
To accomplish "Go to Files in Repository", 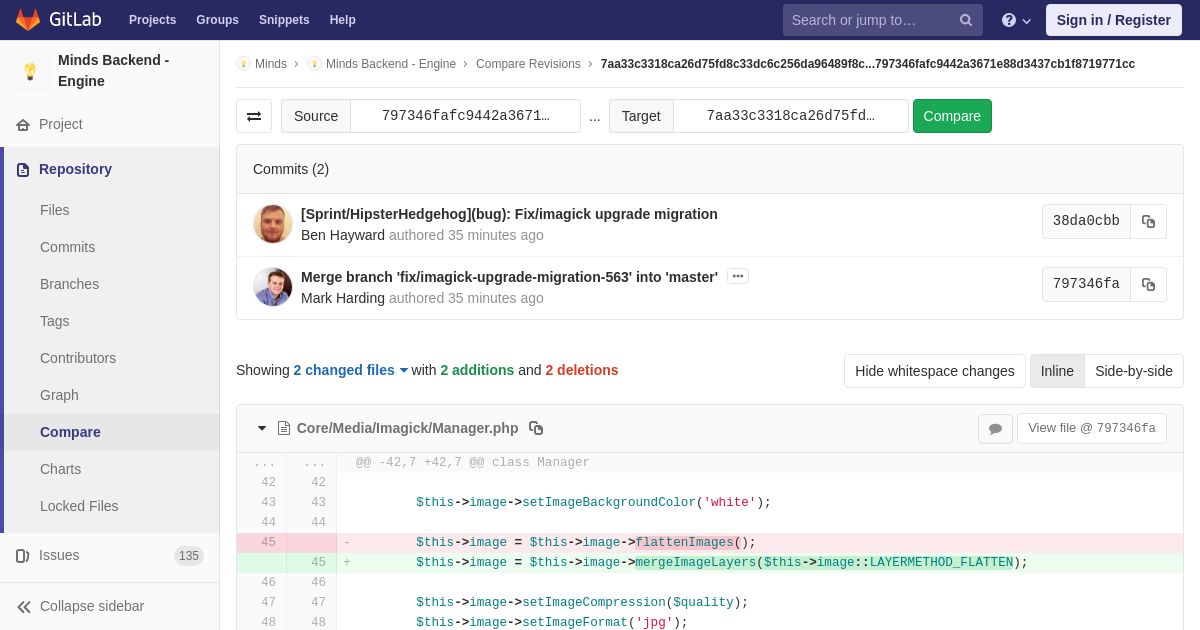I will (55, 210).
